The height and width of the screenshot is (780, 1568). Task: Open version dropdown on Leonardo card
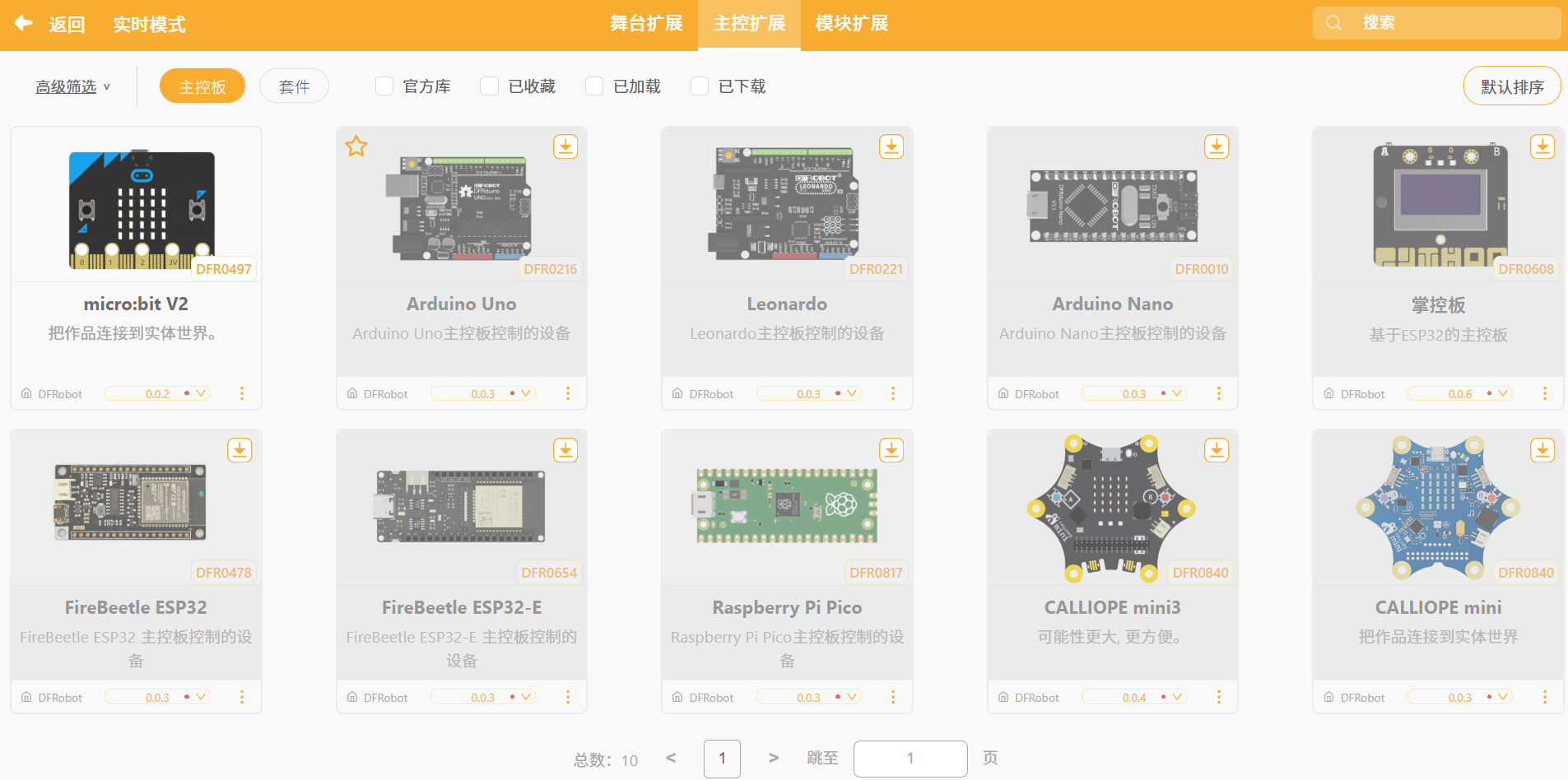[809, 393]
